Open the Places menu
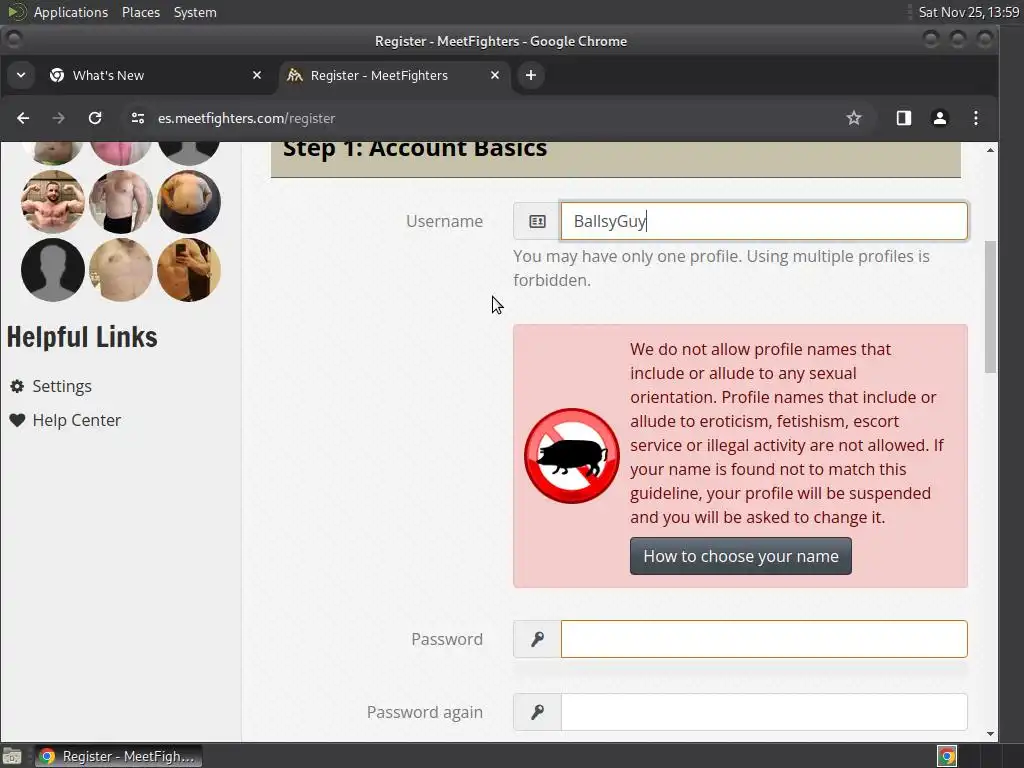This screenshot has height=768, width=1024. click(141, 12)
